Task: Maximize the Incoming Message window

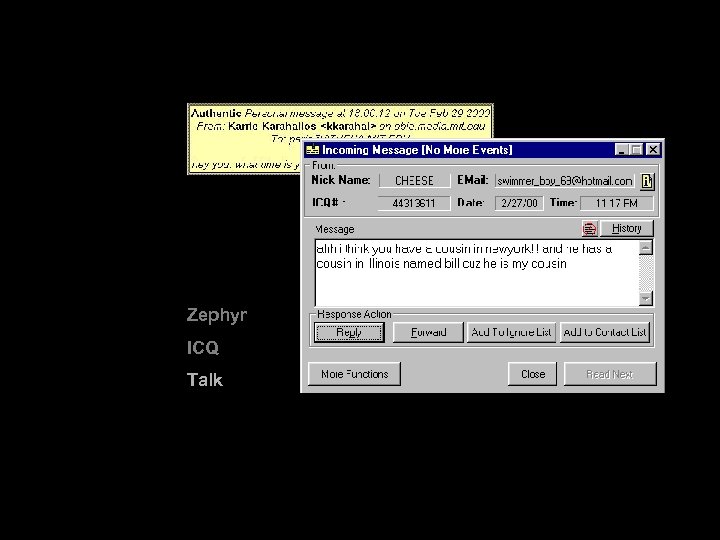Action: point(636,150)
